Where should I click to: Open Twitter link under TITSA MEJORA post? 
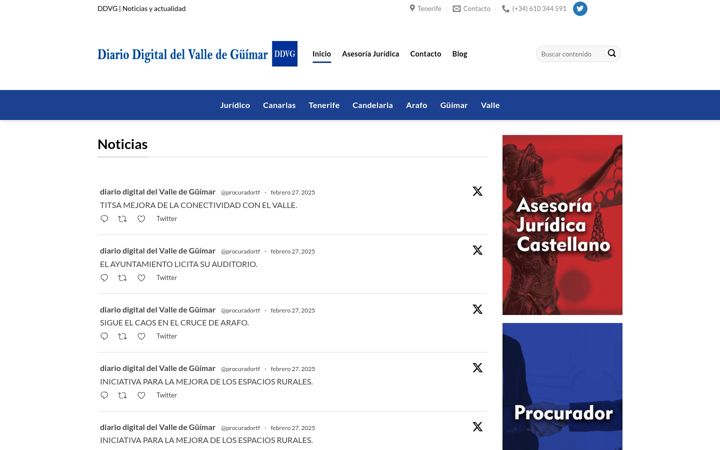(x=167, y=219)
